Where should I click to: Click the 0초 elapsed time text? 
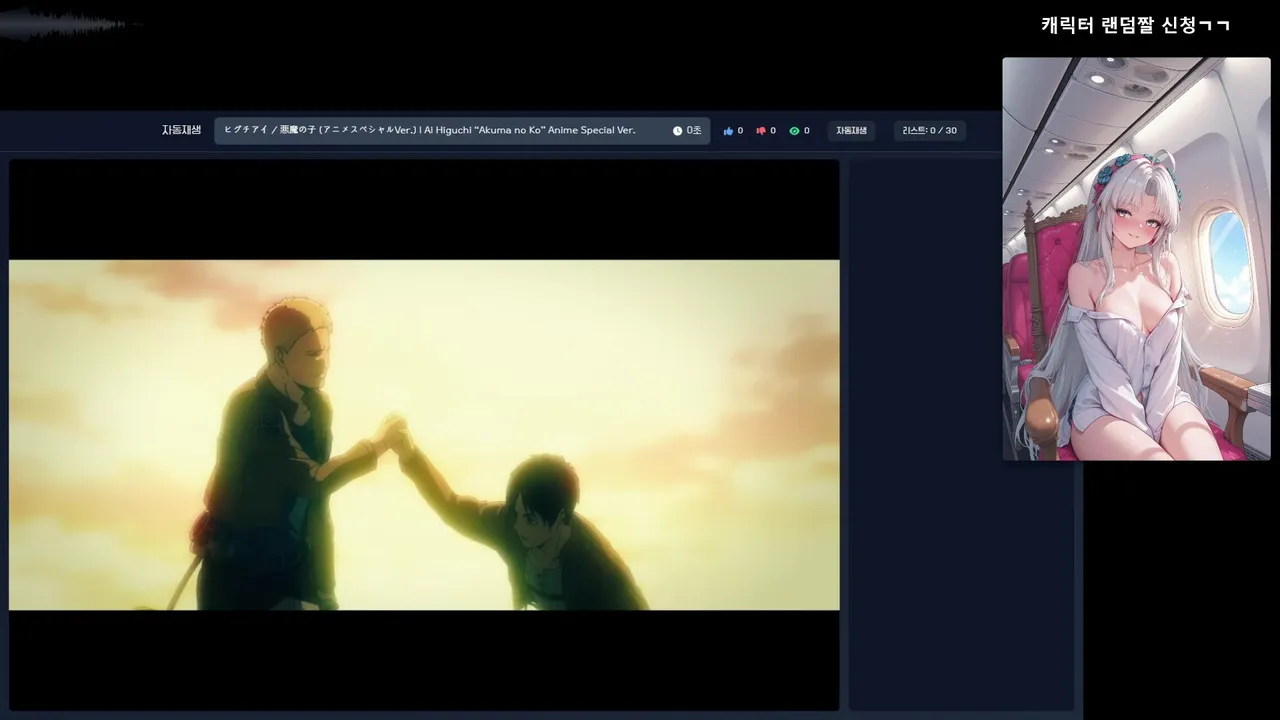(x=694, y=131)
